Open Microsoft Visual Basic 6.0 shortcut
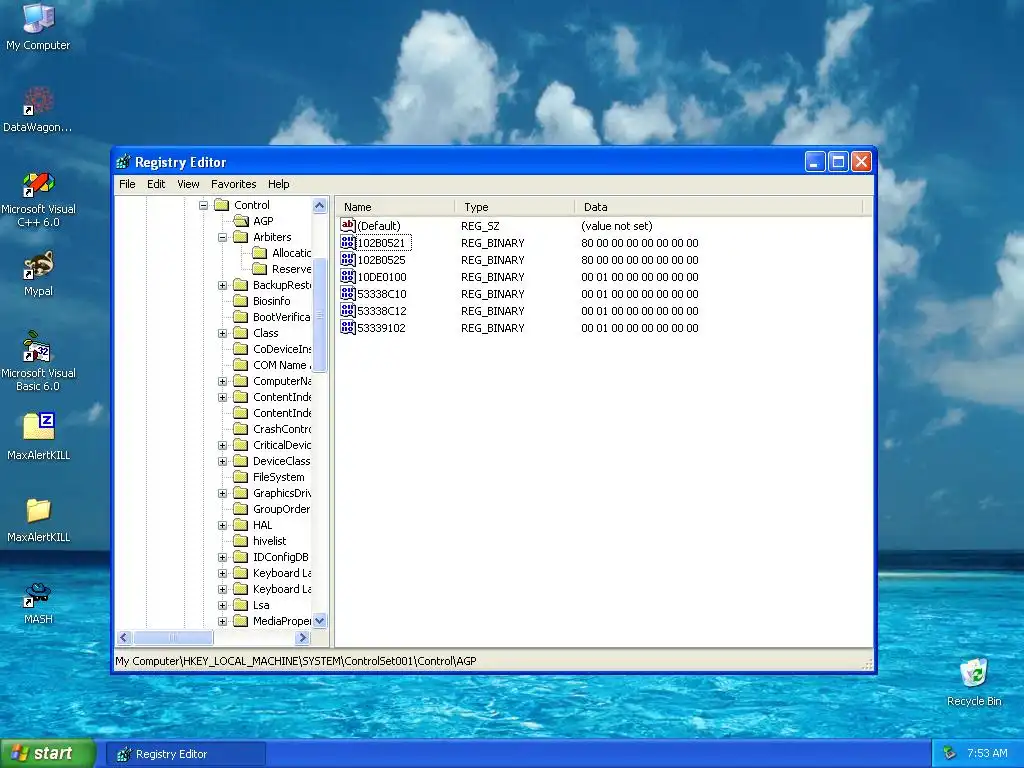Screen dimensions: 1024x768 pyautogui.click(x=38, y=361)
